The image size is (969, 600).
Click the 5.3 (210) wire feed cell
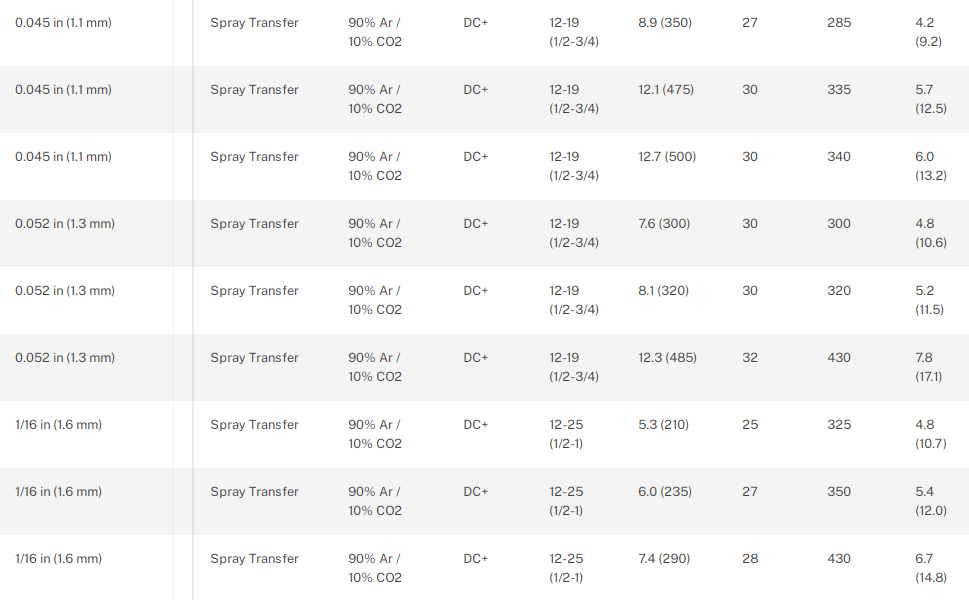point(664,425)
